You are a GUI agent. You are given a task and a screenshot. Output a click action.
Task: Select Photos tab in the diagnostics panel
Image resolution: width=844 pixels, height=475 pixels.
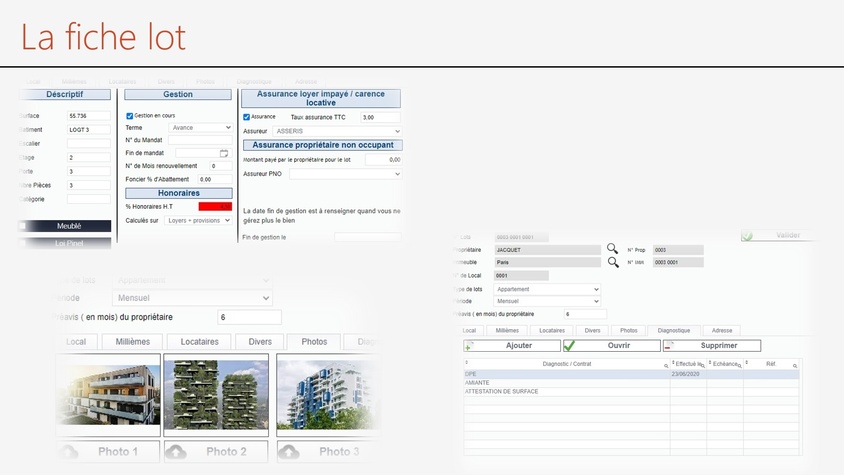click(x=628, y=330)
